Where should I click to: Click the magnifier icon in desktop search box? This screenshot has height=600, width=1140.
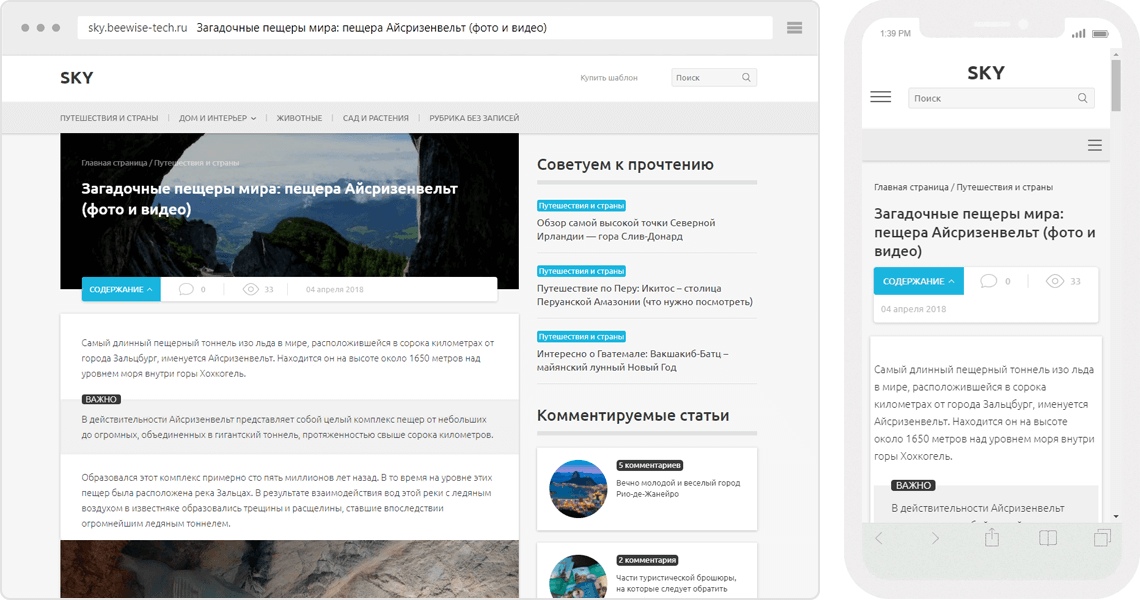point(746,77)
